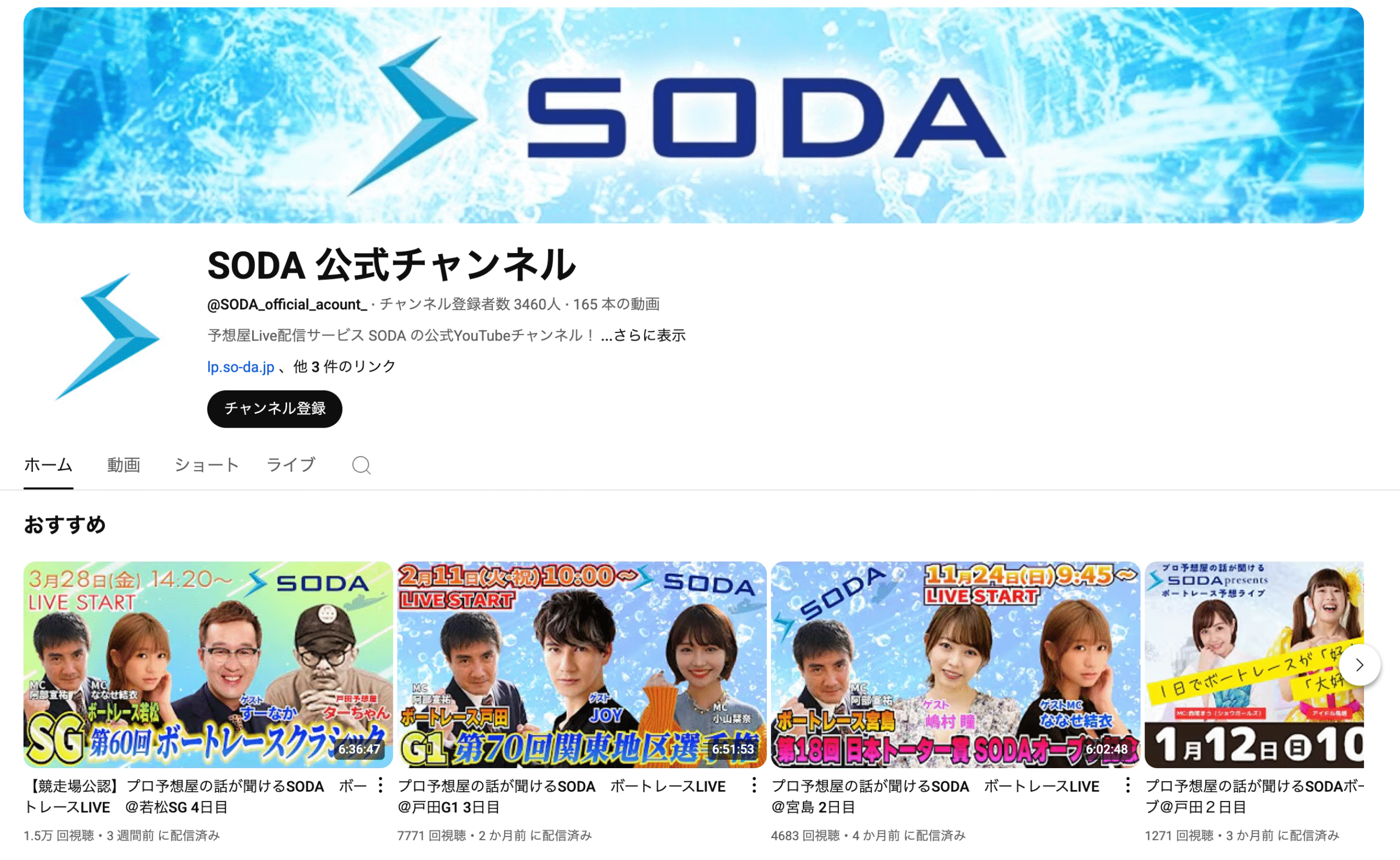Click next arrow on recommended video carousel
1400x860 pixels.
pos(1359,664)
